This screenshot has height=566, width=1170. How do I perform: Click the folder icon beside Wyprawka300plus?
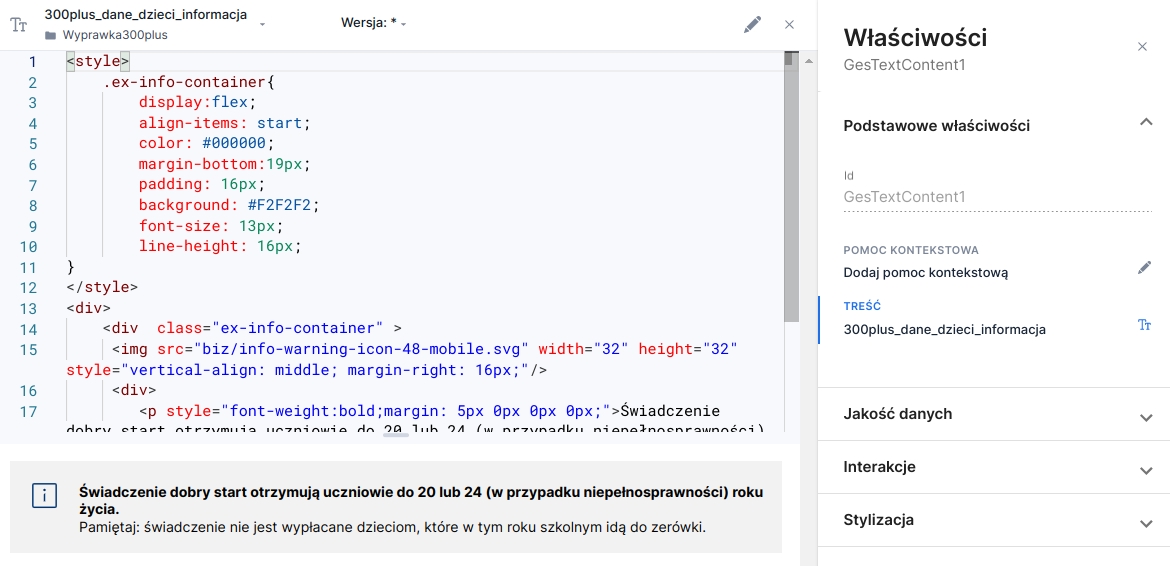51,35
